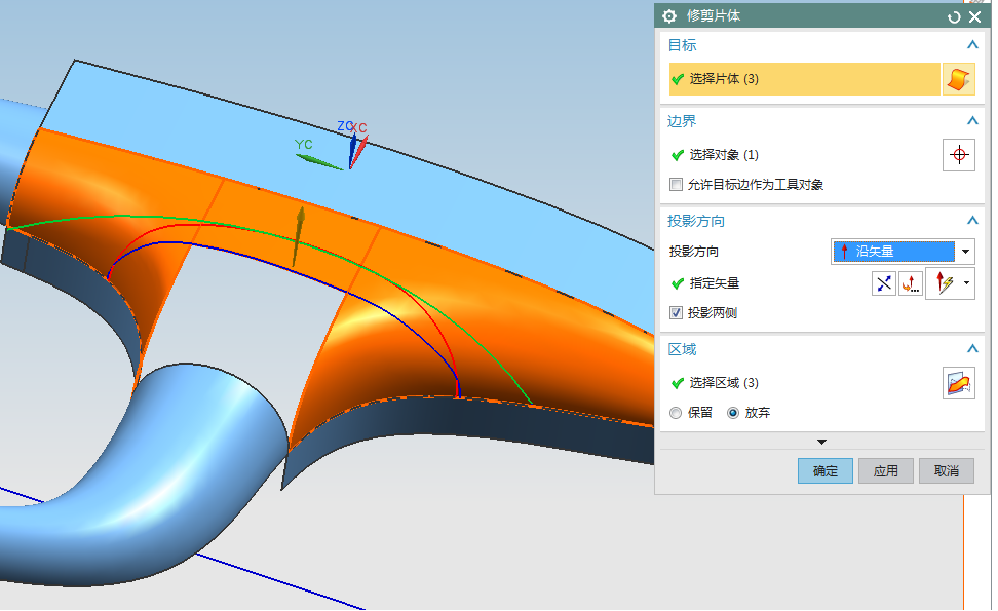998x611 pixels.
Task: Click the 确定 button
Action: [825, 471]
